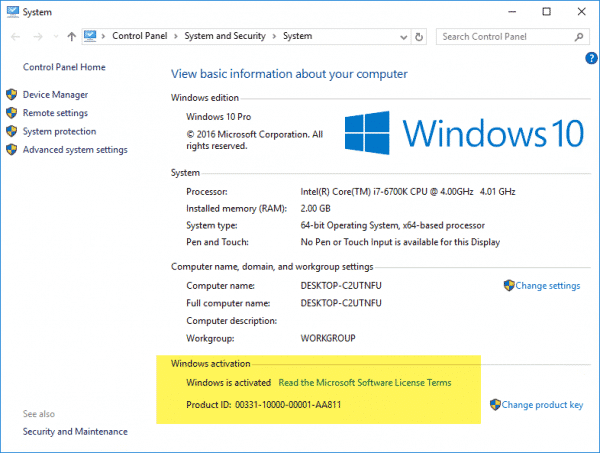Expand the chevron after Control Panel

[x=176, y=36]
